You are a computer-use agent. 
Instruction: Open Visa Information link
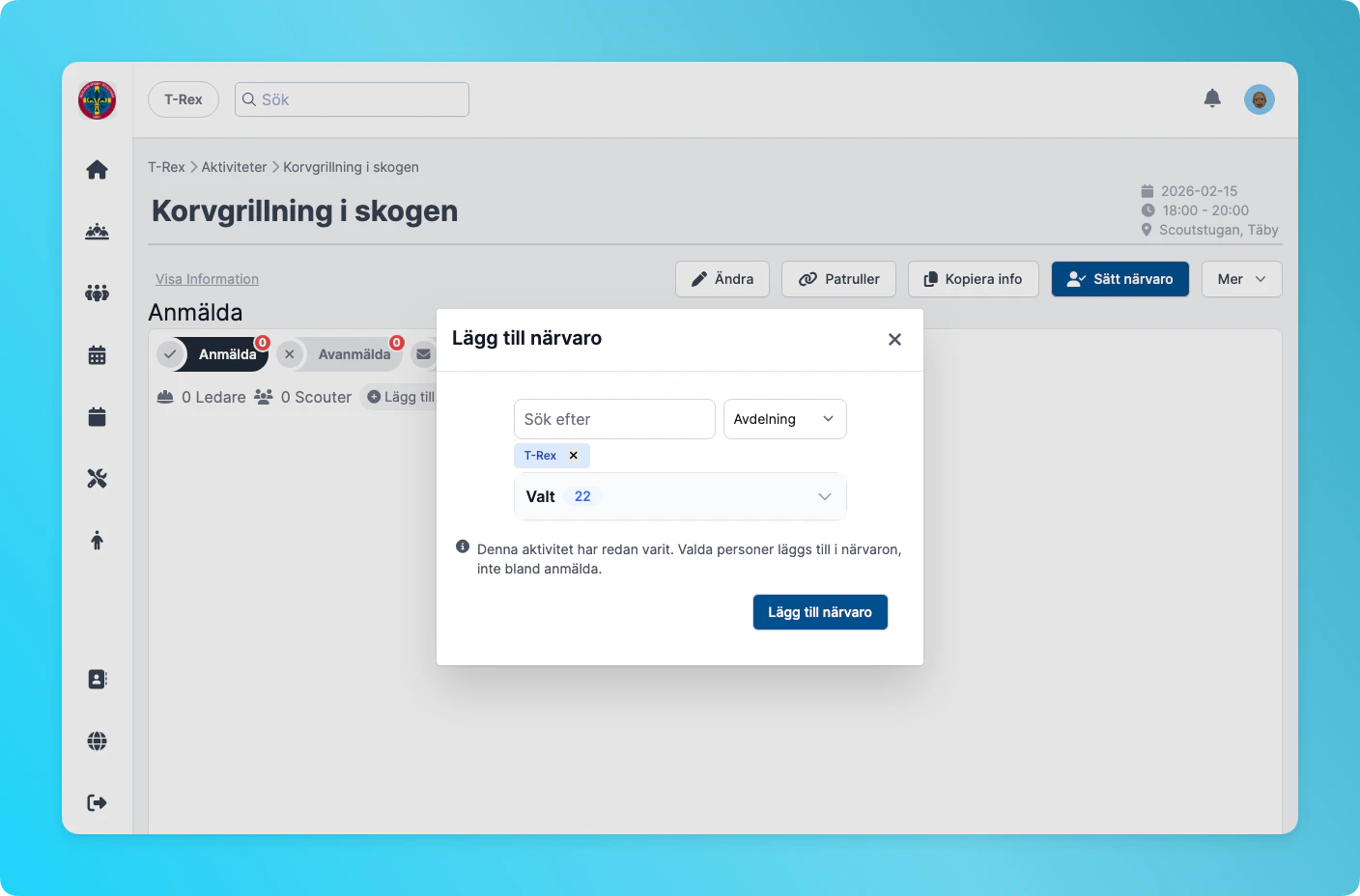click(207, 278)
